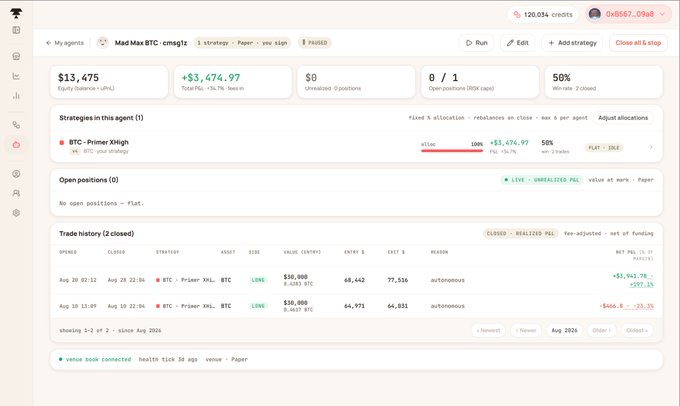
Task: Click 'No open positions — flat.' text
Action: click(x=101, y=203)
